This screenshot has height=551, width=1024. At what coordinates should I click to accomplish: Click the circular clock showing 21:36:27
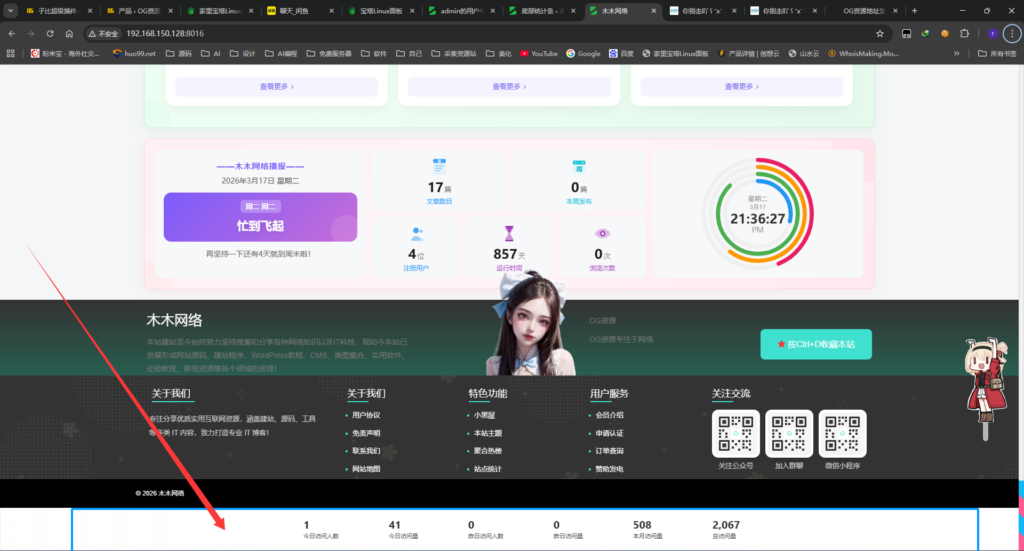click(x=758, y=212)
